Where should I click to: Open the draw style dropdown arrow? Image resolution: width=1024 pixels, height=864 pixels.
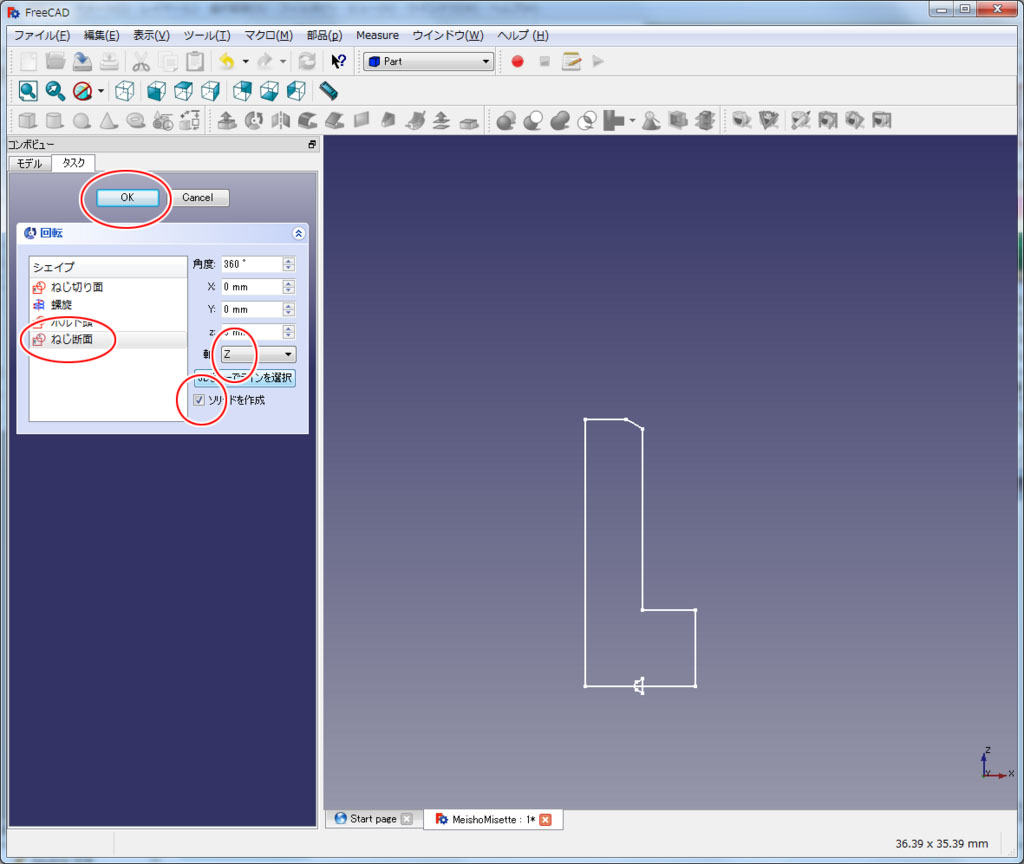click(x=101, y=91)
